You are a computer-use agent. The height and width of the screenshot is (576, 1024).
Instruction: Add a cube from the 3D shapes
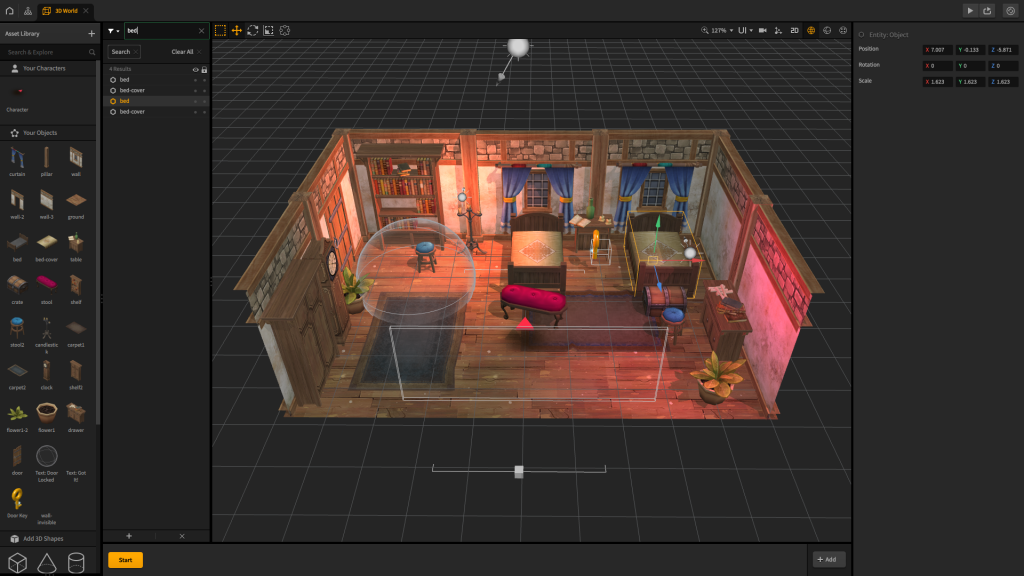click(18, 562)
